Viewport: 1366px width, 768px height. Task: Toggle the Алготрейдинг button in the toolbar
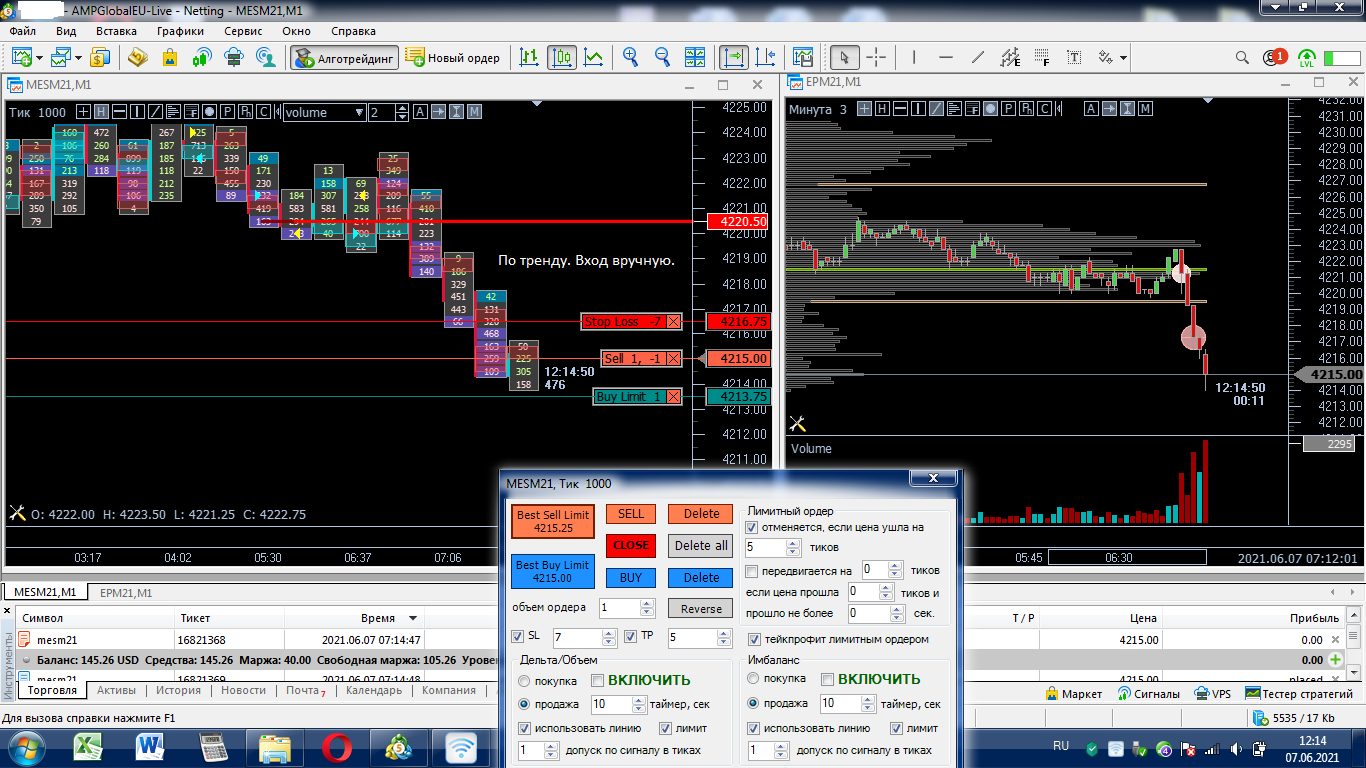345,58
